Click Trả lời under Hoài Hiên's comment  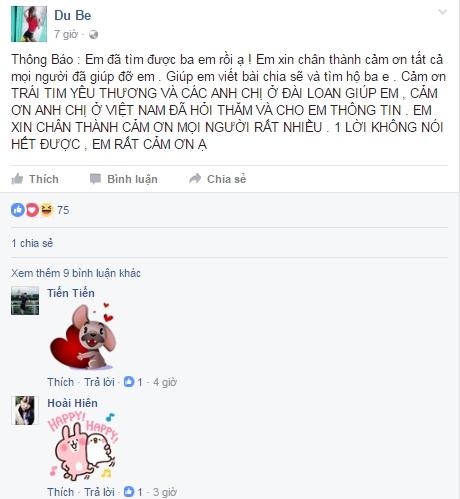99,492
